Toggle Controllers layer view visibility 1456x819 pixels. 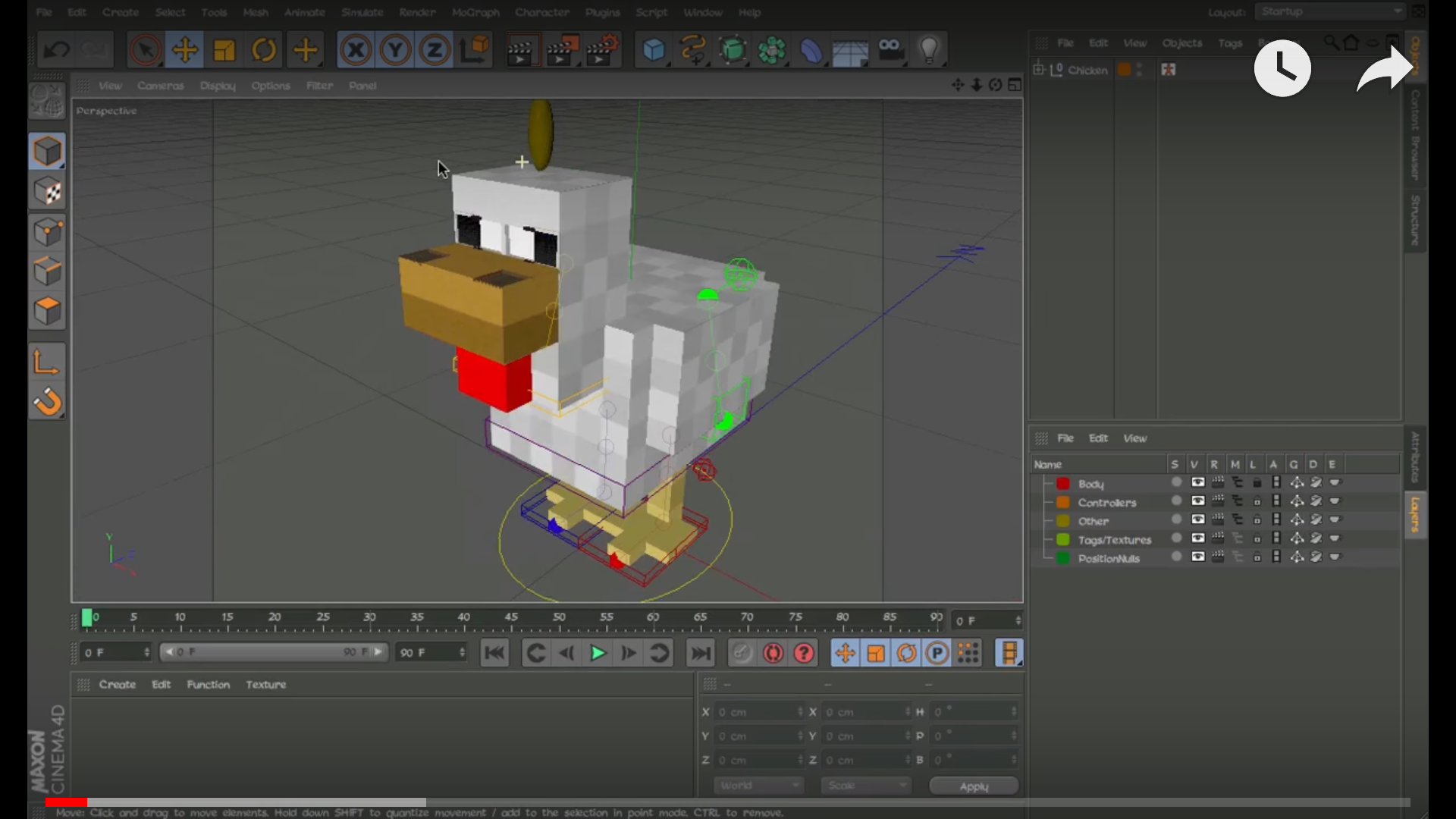coord(1197,501)
